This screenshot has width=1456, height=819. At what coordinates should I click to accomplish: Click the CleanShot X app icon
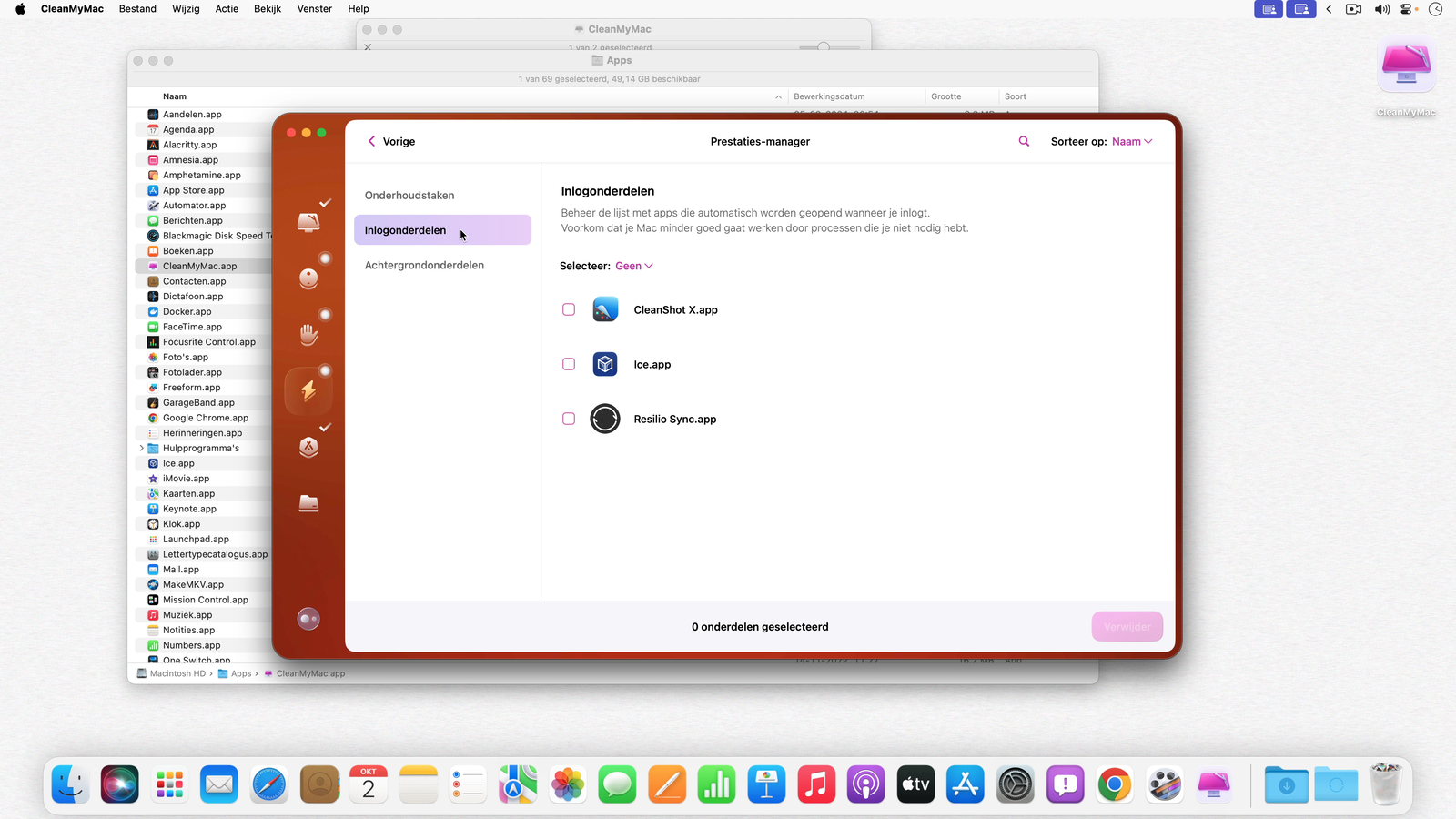[605, 309]
